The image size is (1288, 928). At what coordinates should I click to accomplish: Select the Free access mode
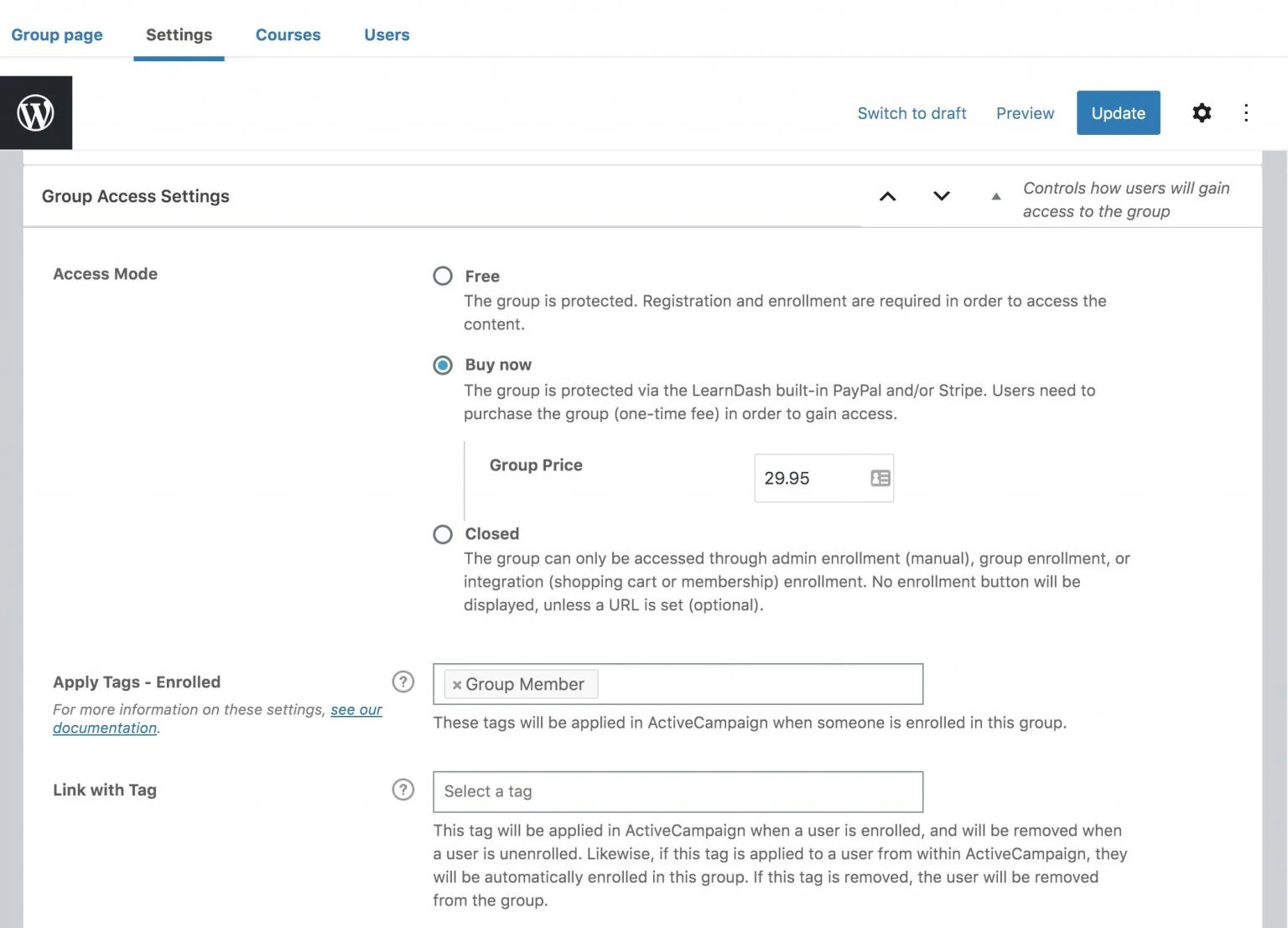pyautogui.click(x=443, y=276)
